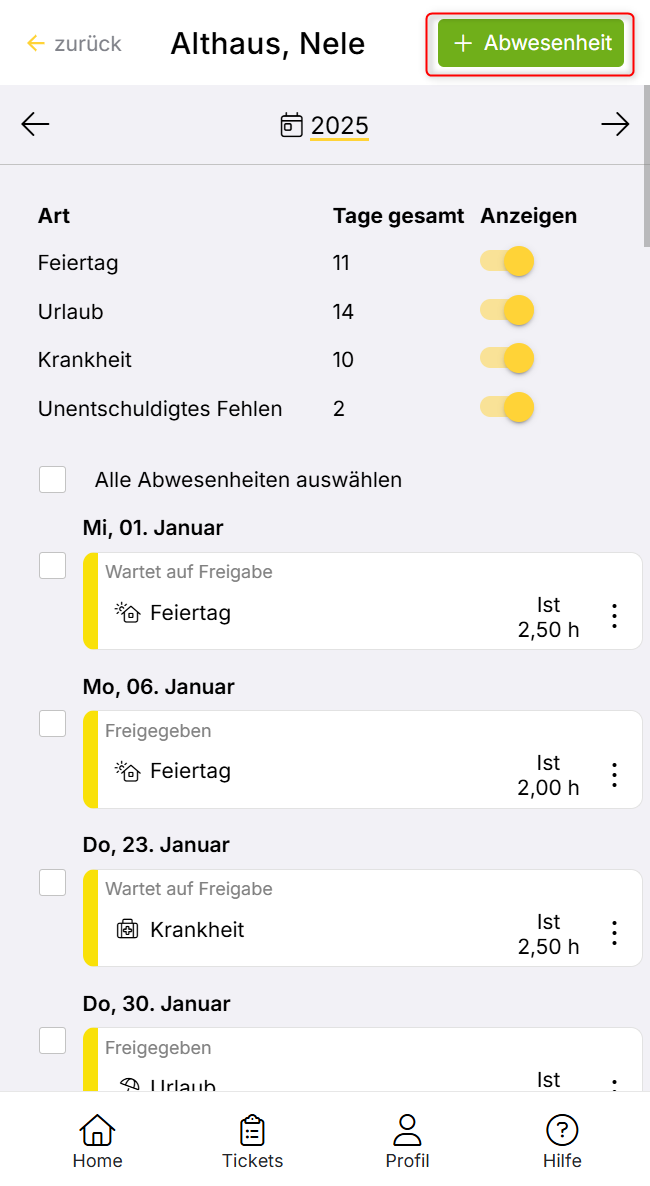The height and width of the screenshot is (1186, 650).
Task: Check 'Alle Abwesenheiten auswählen' checkbox
Action: tap(53, 480)
